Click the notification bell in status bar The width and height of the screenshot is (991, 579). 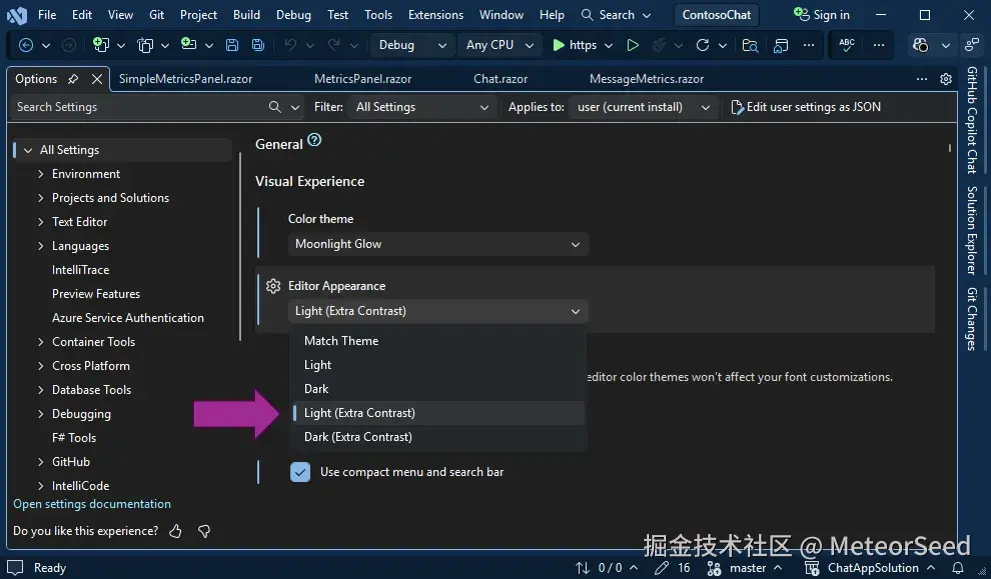(958, 568)
